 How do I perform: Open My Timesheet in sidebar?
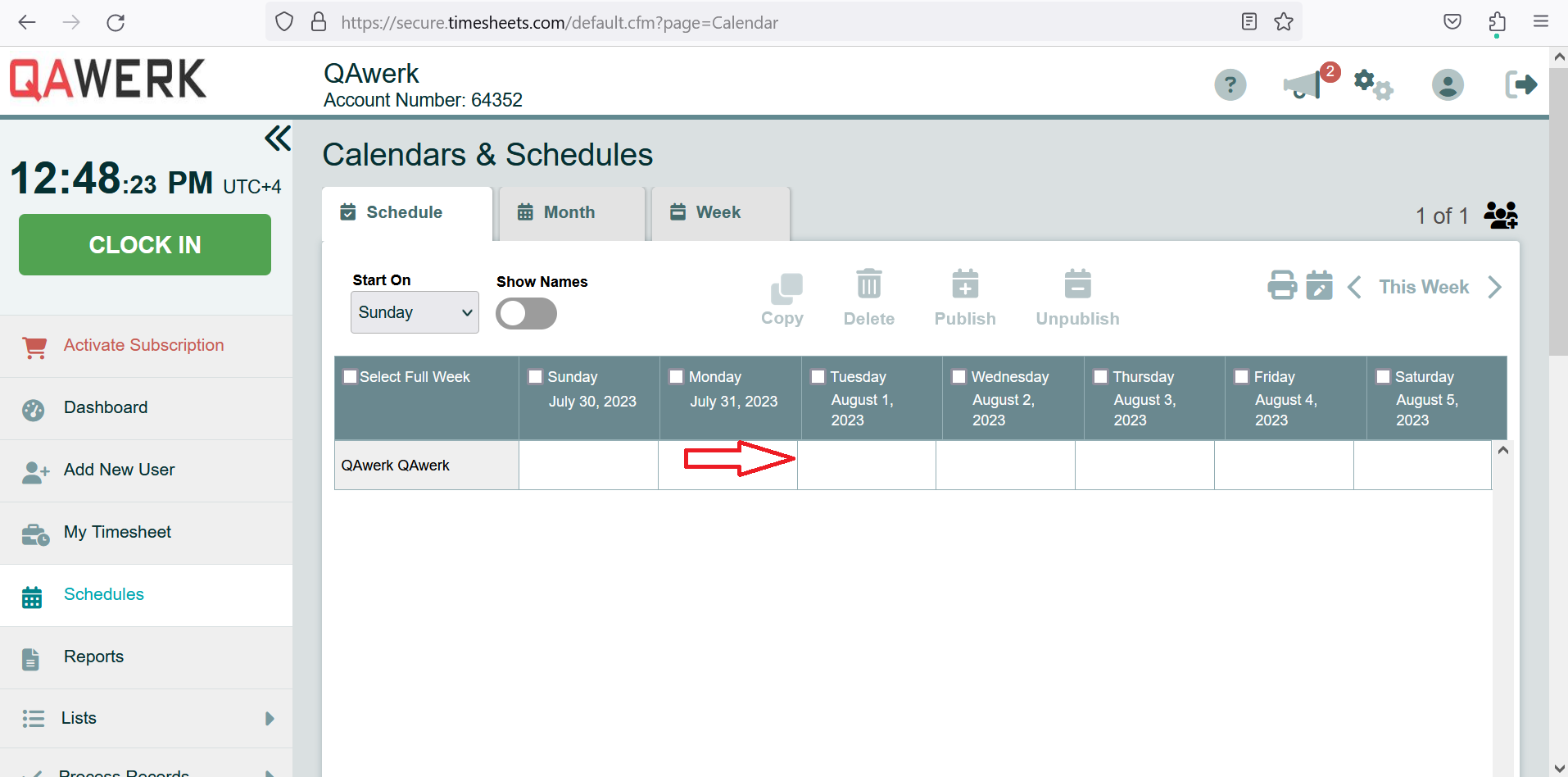(x=147, y=533)
